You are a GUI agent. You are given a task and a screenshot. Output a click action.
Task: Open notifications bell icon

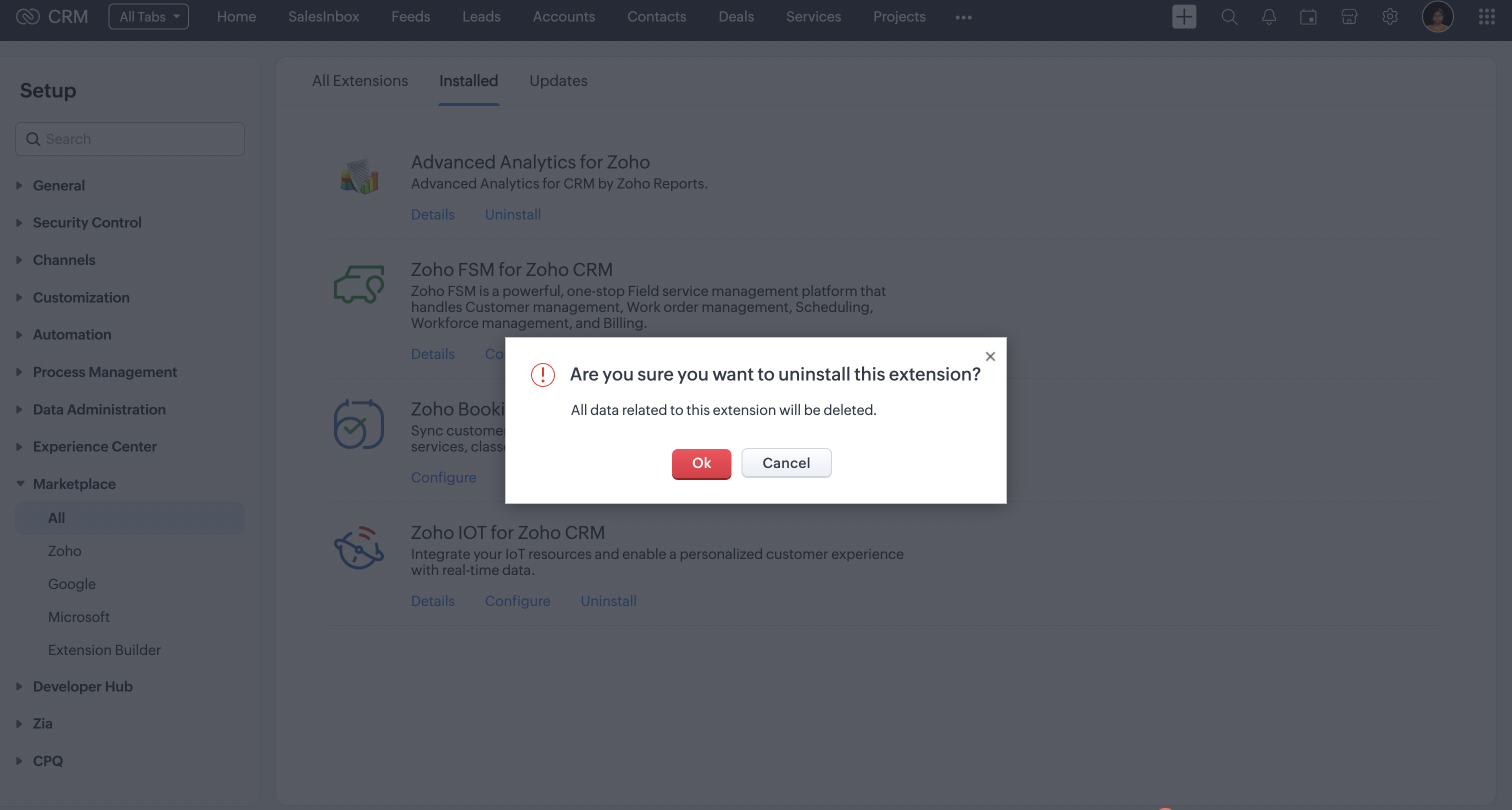pos(1268,16)
